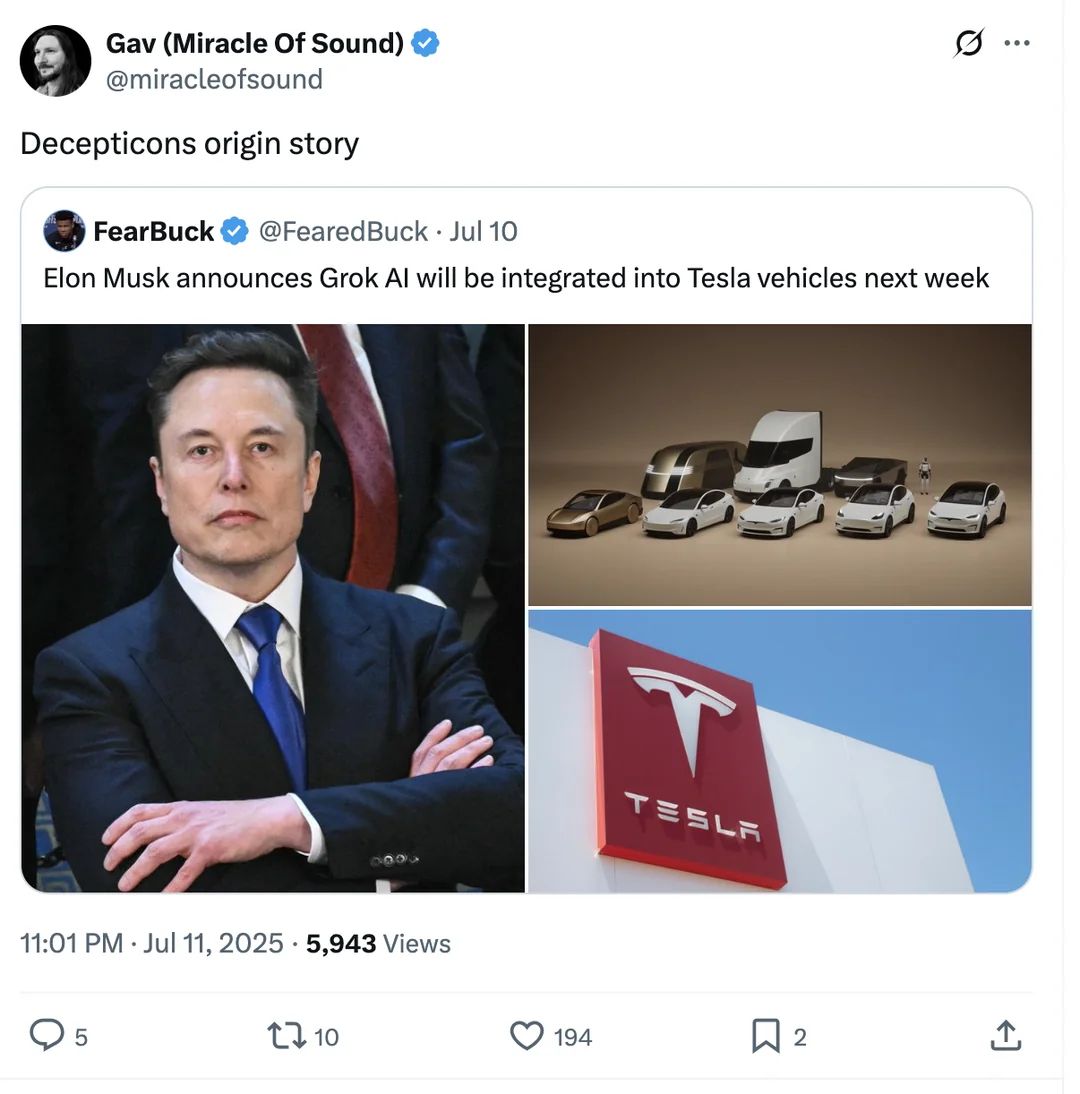Open the Gav (Miracle Of Sound) name link
Viewport: 1080px width, 1094px height.
click(255, 43)
